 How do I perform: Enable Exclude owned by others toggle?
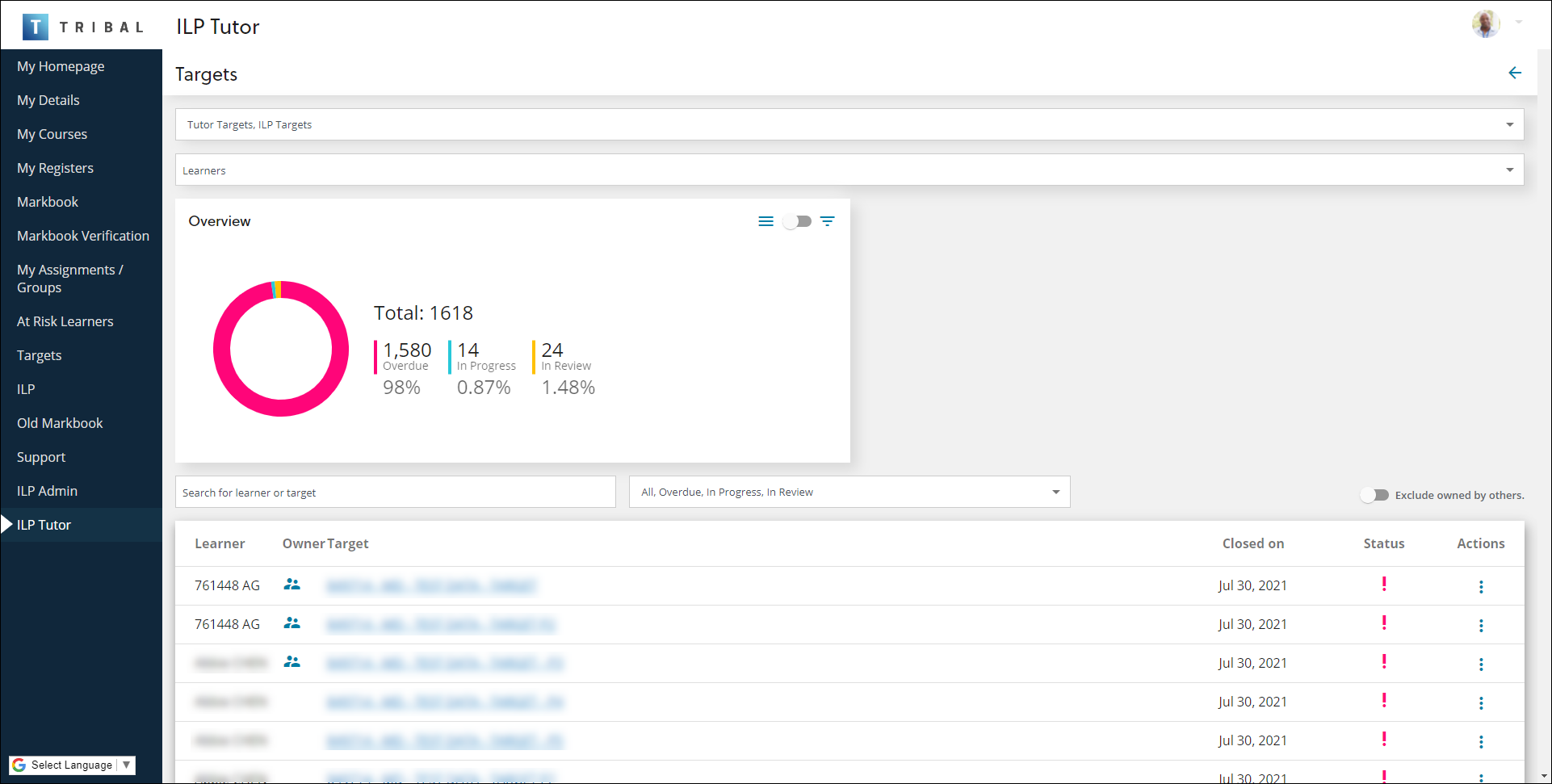(1374, 495)
